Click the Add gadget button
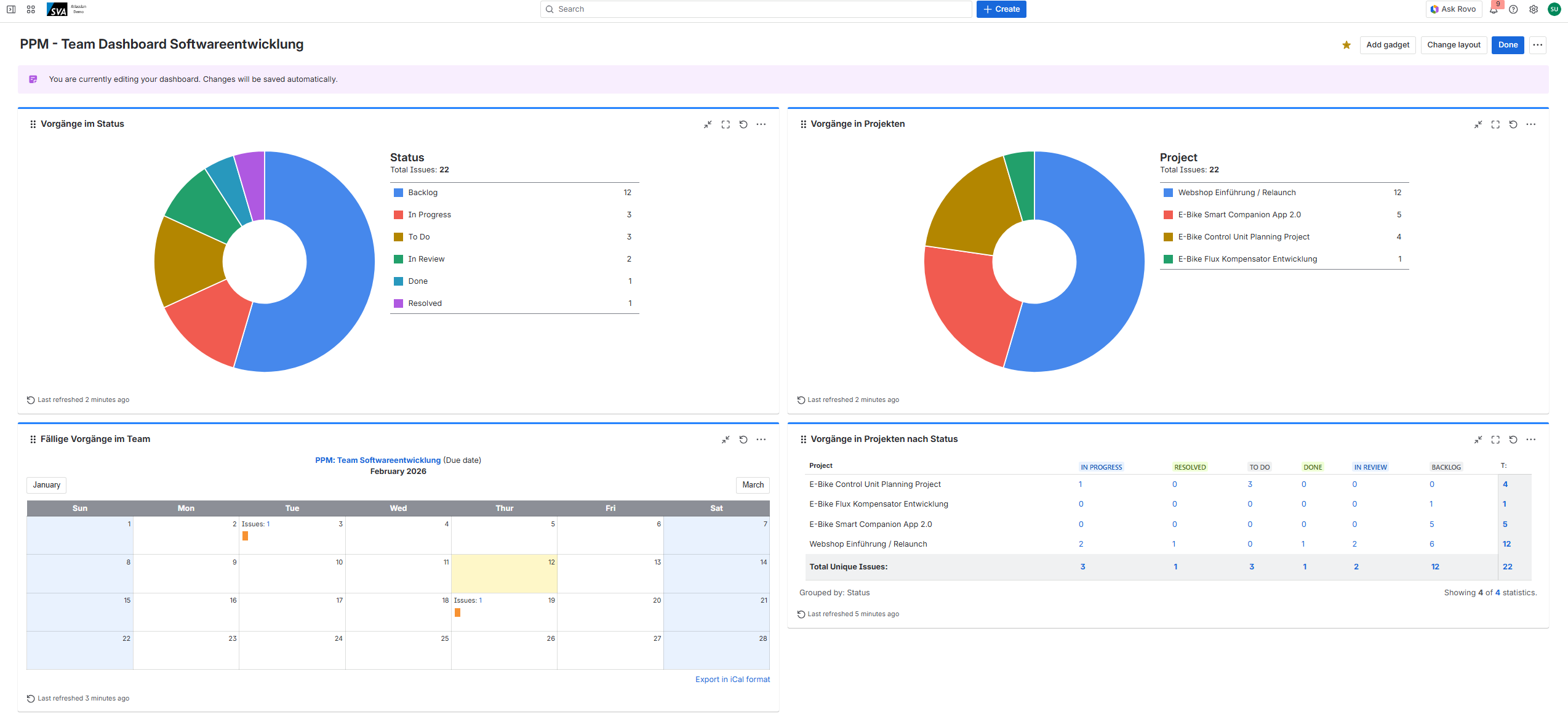This screenshot has height=727, width=1568. [1388, 45]
